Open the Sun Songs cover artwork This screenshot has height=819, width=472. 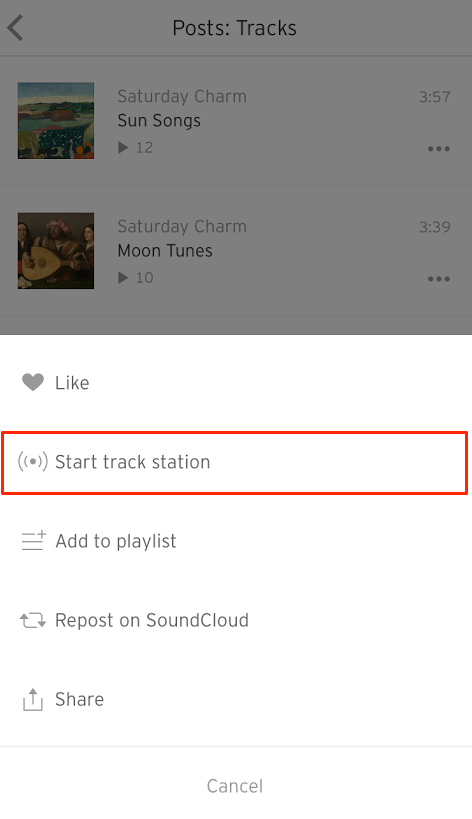coord(56,121)
